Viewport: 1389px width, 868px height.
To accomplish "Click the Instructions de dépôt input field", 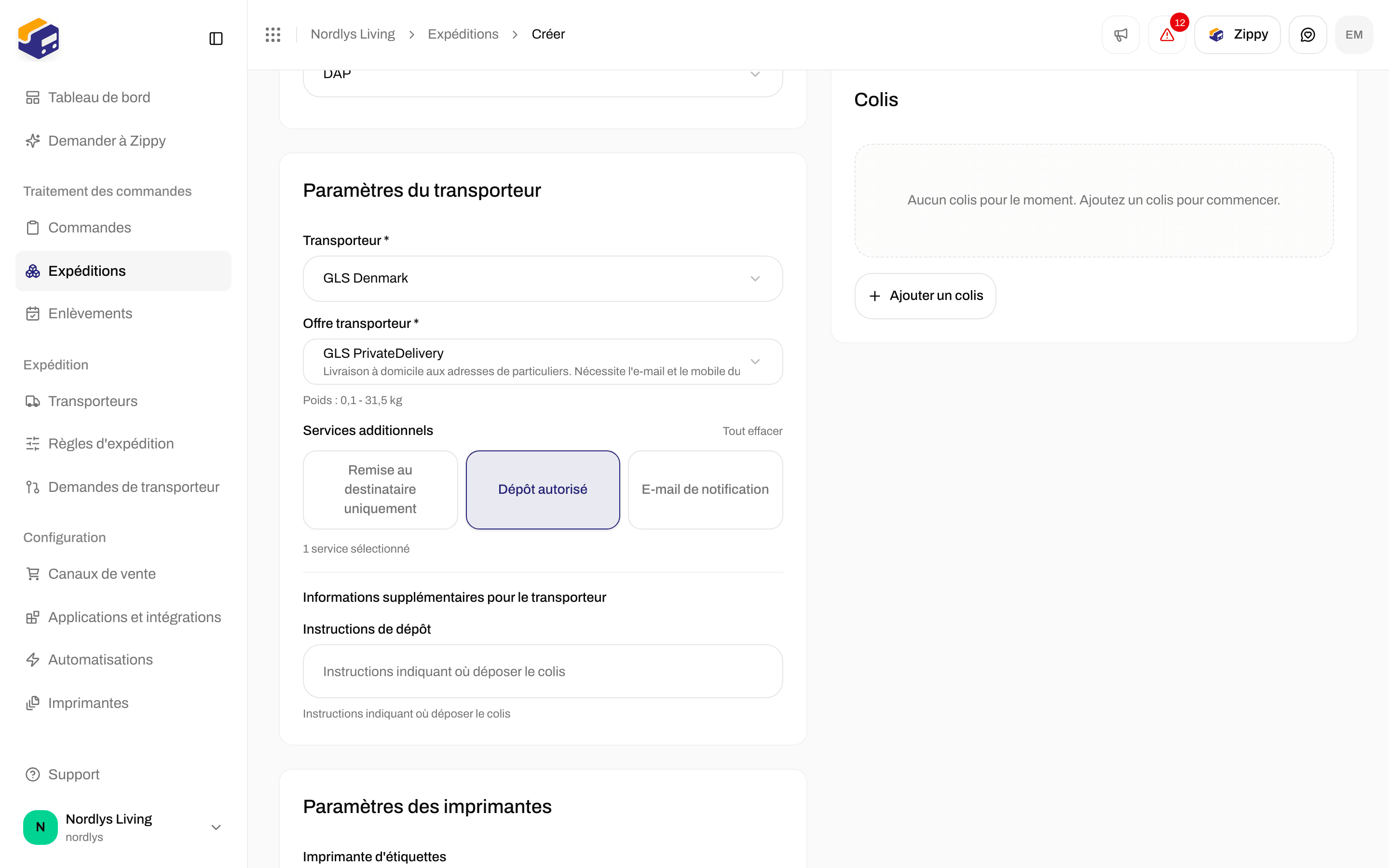I will tap(543, 671).
